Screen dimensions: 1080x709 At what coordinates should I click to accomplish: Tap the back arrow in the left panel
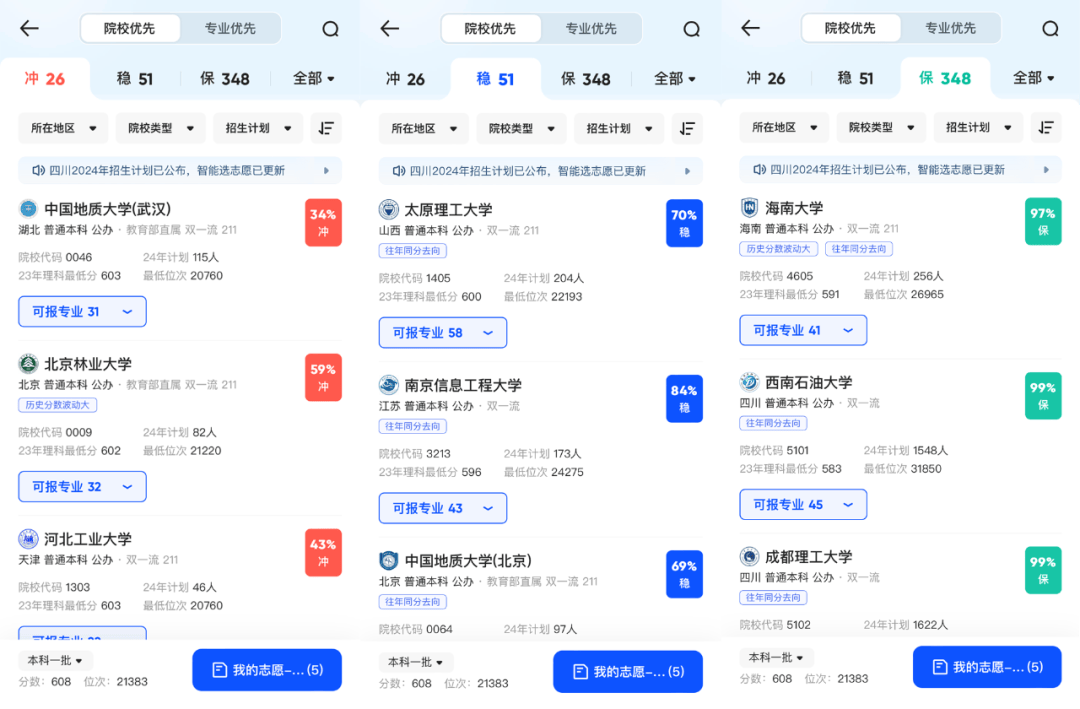click(x=29, y=28)
